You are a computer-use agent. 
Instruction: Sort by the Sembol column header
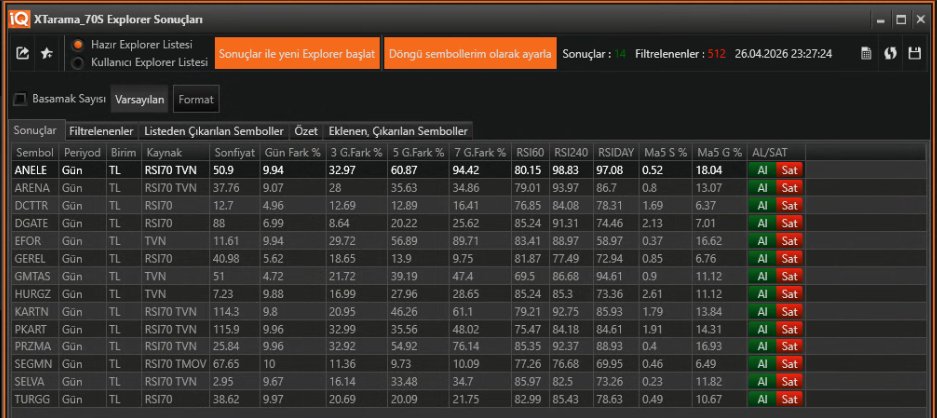click(35, 152)
